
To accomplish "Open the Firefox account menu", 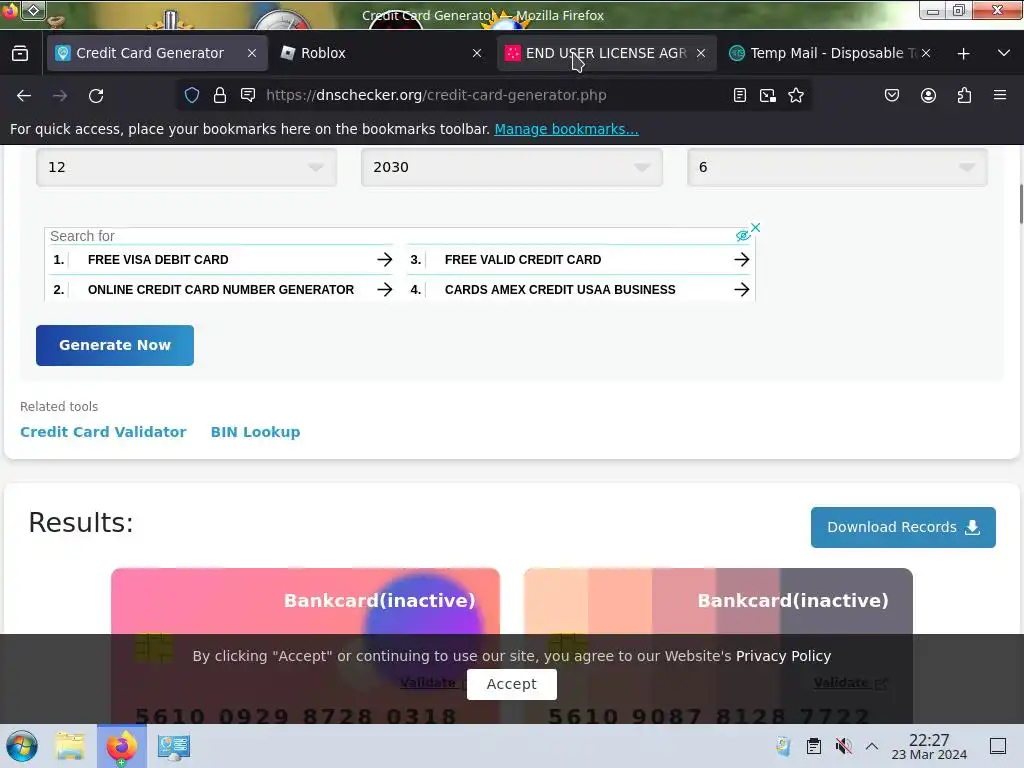I will point(928,95).
